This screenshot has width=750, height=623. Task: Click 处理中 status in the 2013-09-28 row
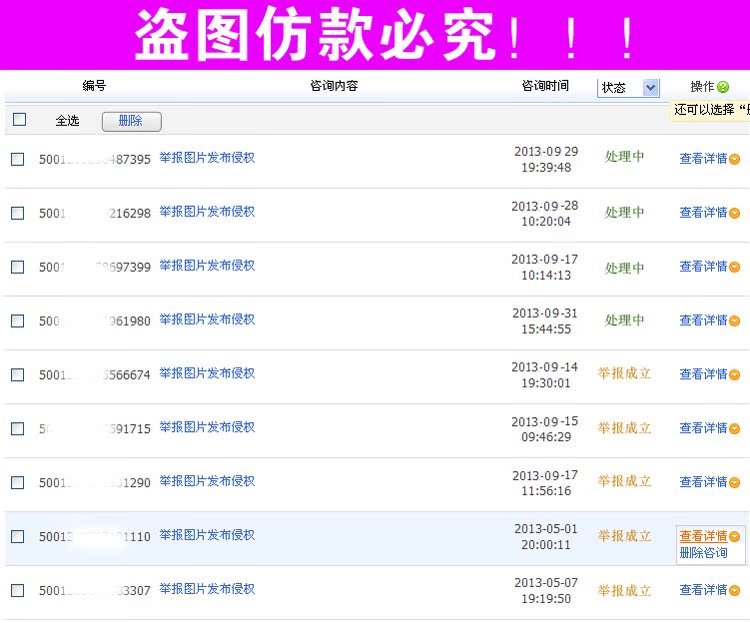624,212
